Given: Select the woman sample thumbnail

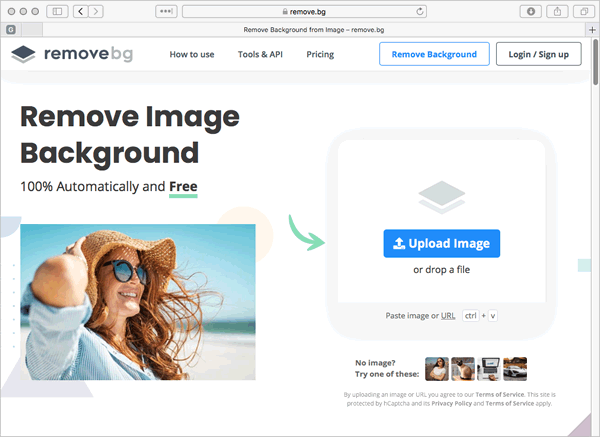Looking at the screenshot, I should (x=437, y=369).
